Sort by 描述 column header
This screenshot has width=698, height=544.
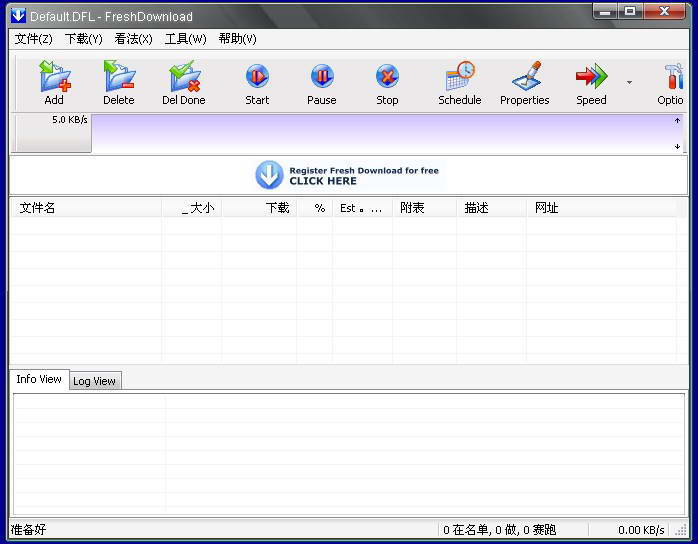click(491, 208)
